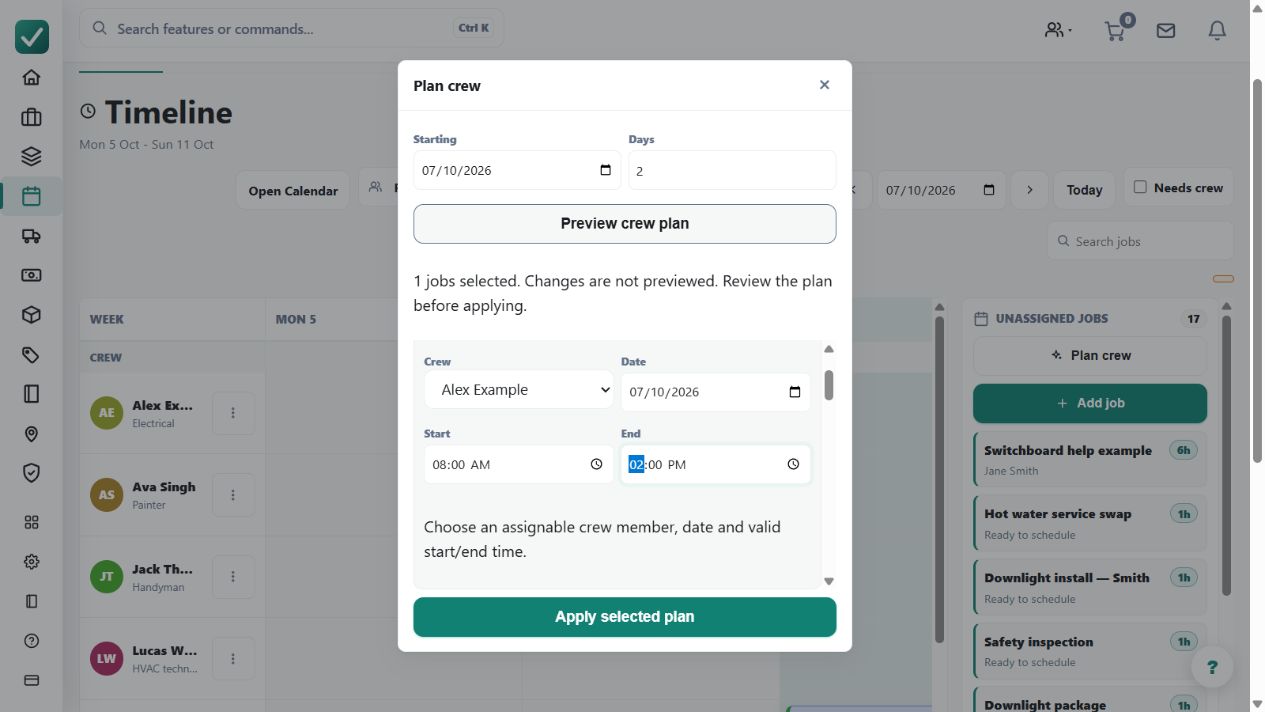This screenshot has height=712, width=1265.
Task: Open the shopping cart icon
Action: tap(1115, 30)
